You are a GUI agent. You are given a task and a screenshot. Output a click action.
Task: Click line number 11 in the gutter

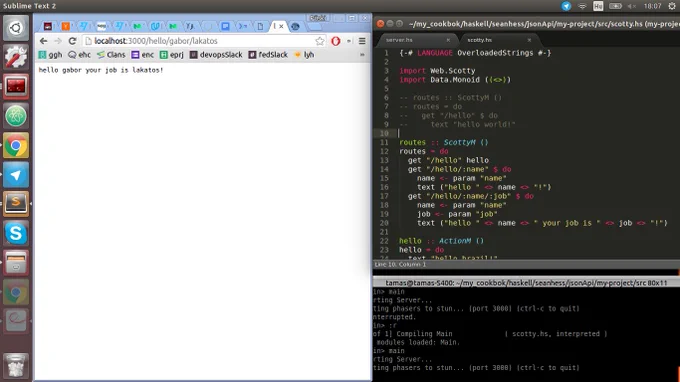(384, 142)
